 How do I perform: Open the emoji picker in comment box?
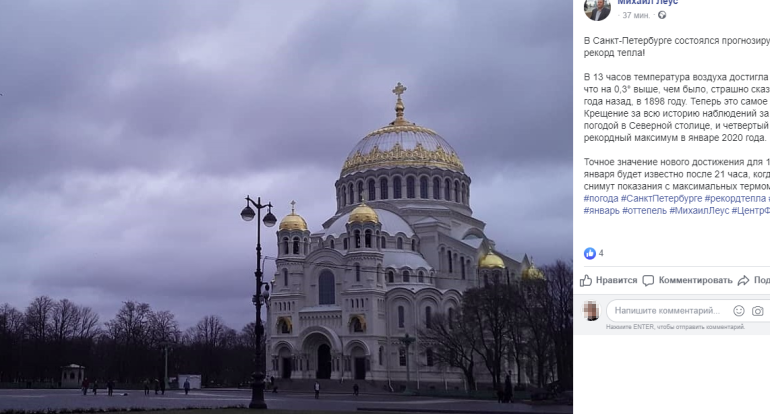click(x=739, y=310)
